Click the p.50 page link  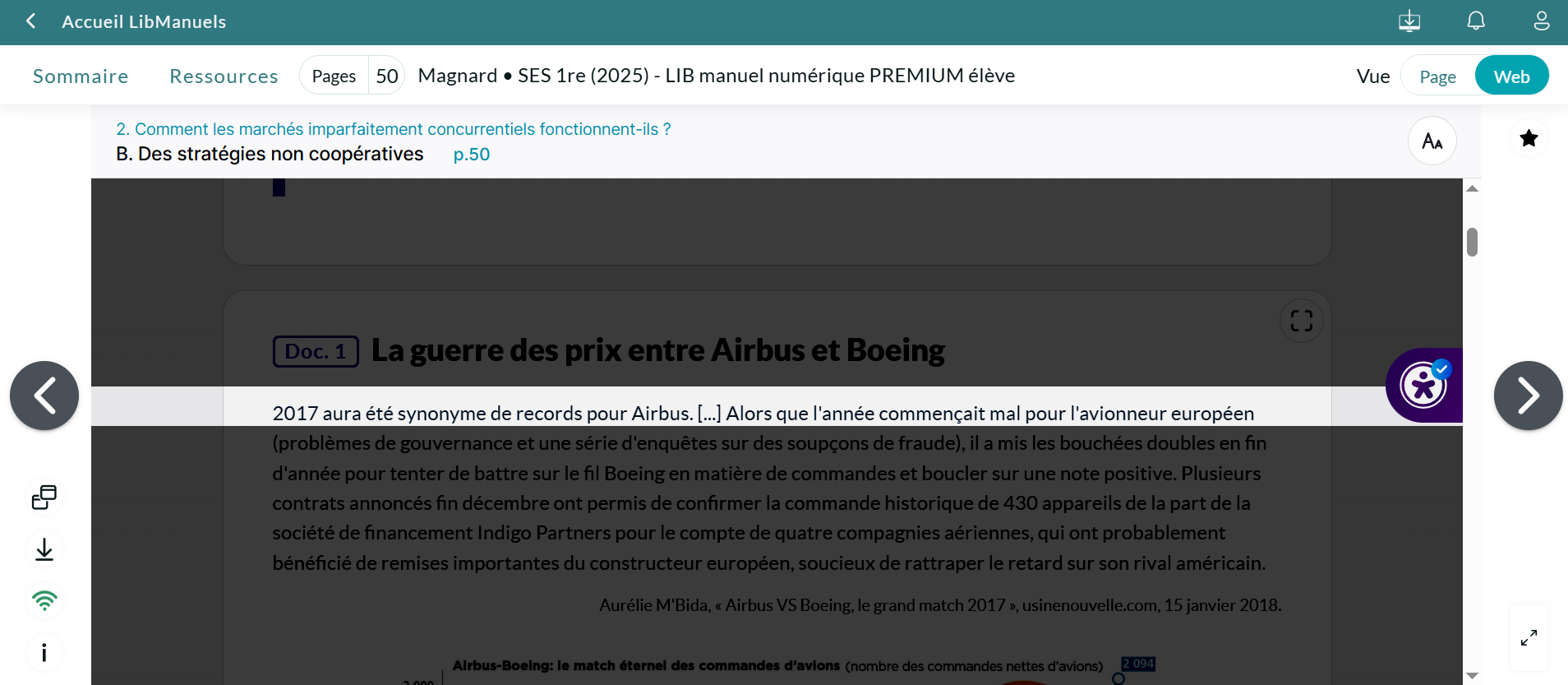pos(472,155)
